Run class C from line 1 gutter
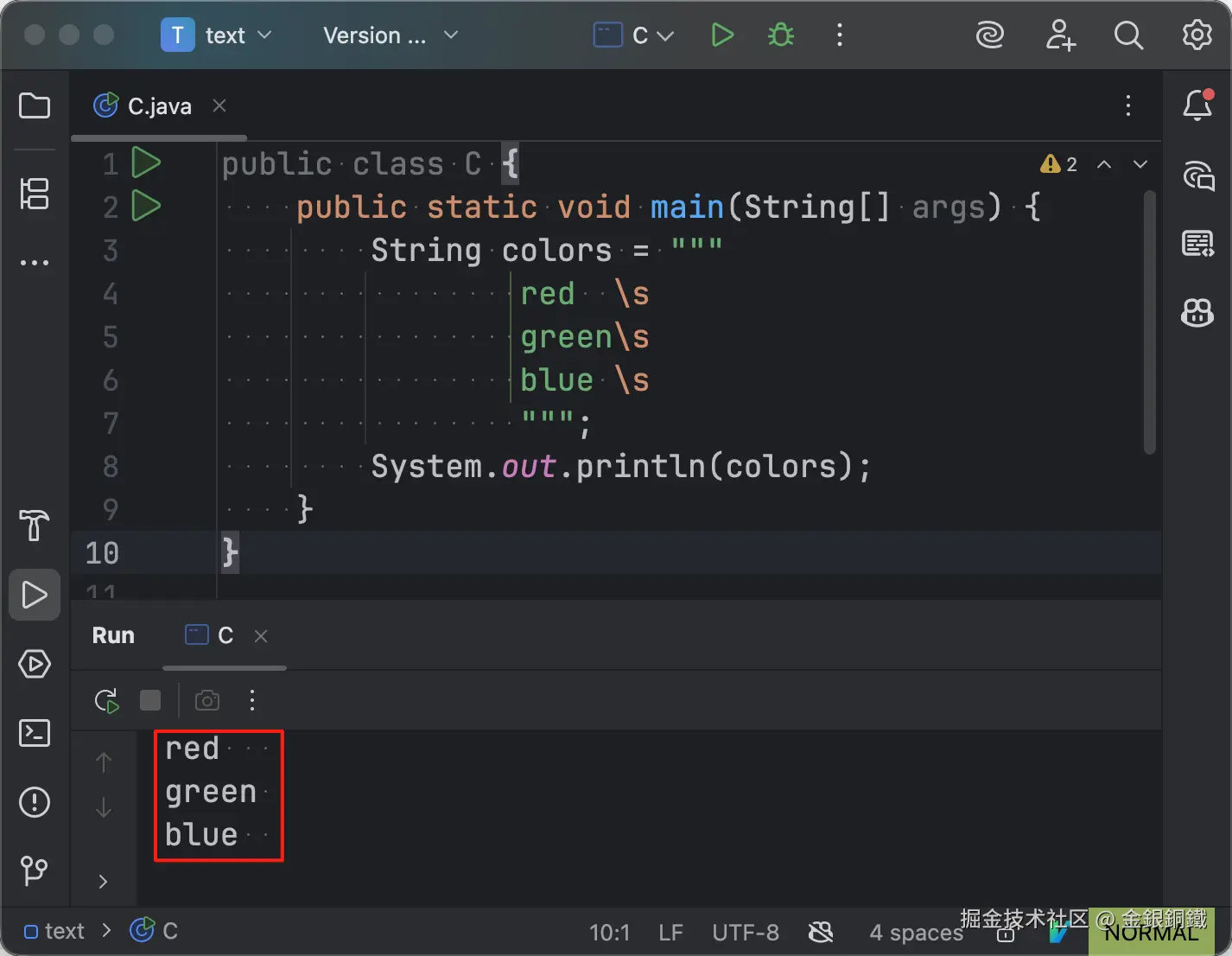The height and width of the screenshot is (956, 1232). click(x=146, y=163)
